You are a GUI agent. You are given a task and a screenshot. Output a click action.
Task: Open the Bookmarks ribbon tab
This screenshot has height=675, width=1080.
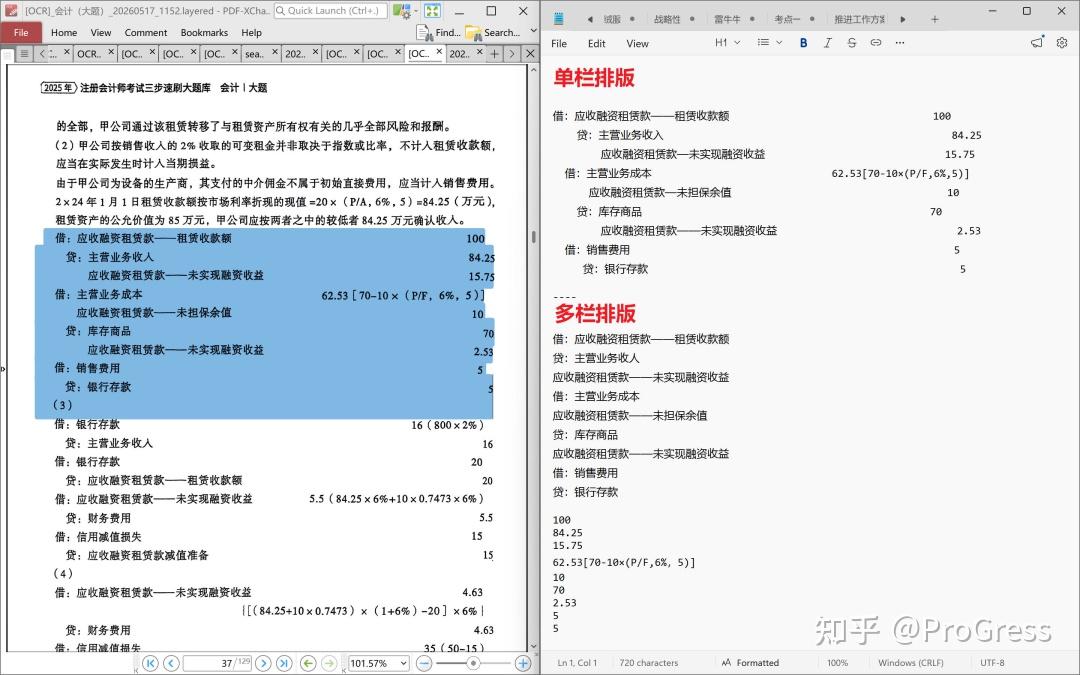(204, 32)
